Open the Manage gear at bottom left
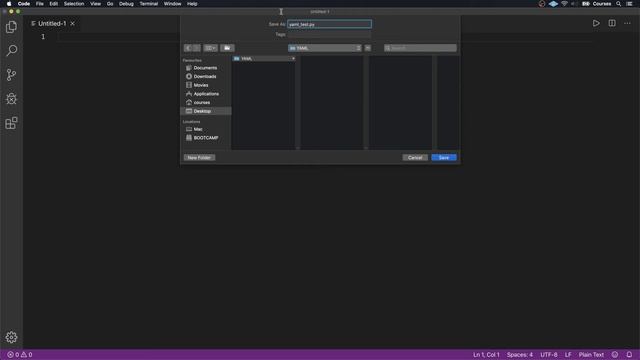The image size is (640, 360). click(x=11, y=337)
